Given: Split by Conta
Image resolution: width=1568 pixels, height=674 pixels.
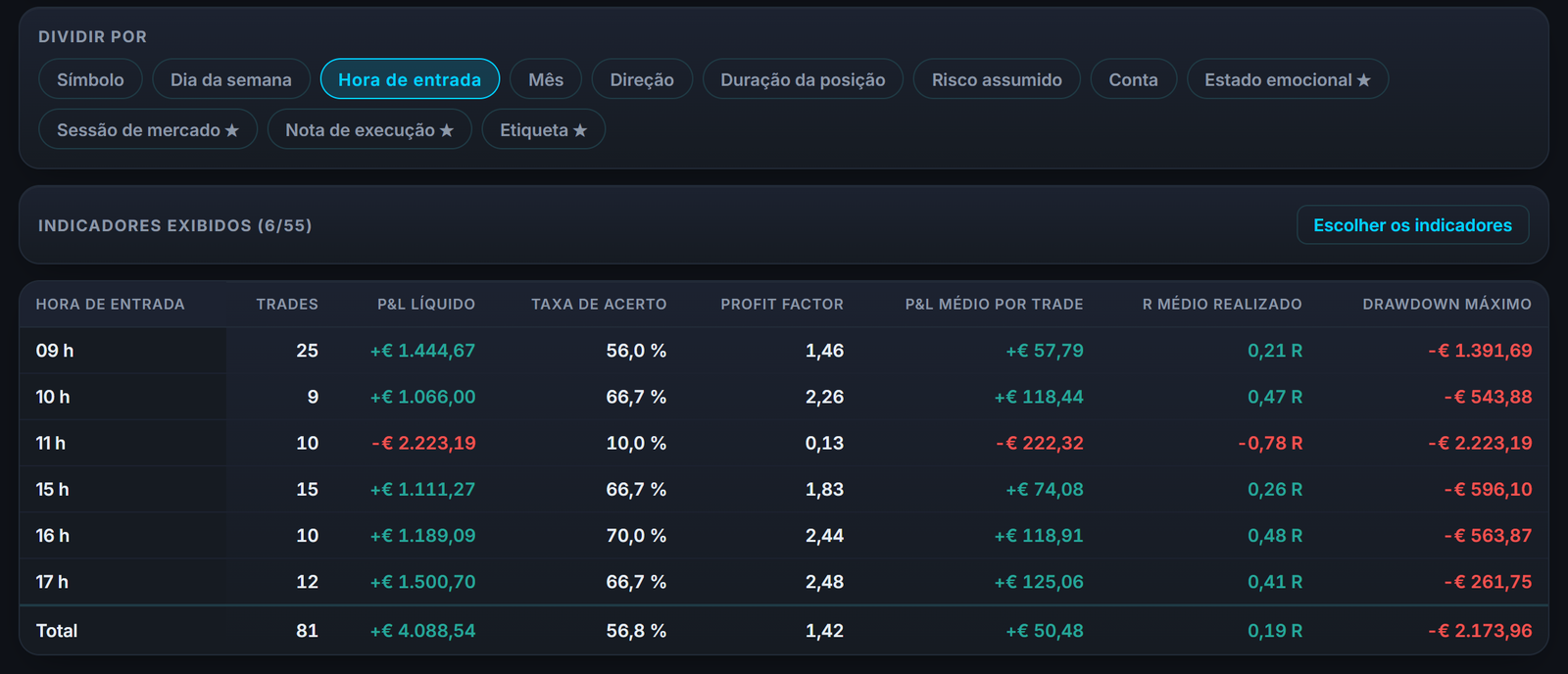Looking at the screenshot, I should [1133, 79].
